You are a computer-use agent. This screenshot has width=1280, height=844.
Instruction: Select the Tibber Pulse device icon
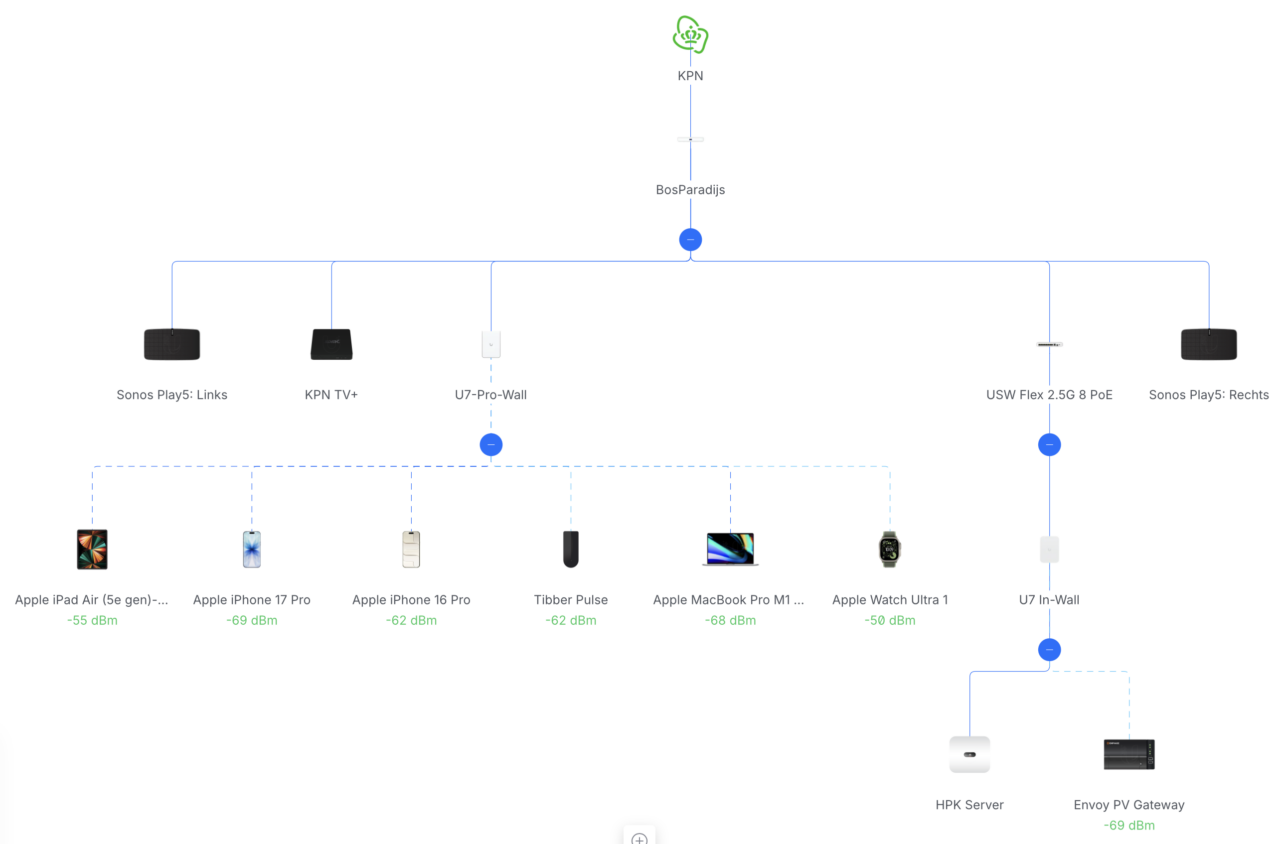coord(571,549)
